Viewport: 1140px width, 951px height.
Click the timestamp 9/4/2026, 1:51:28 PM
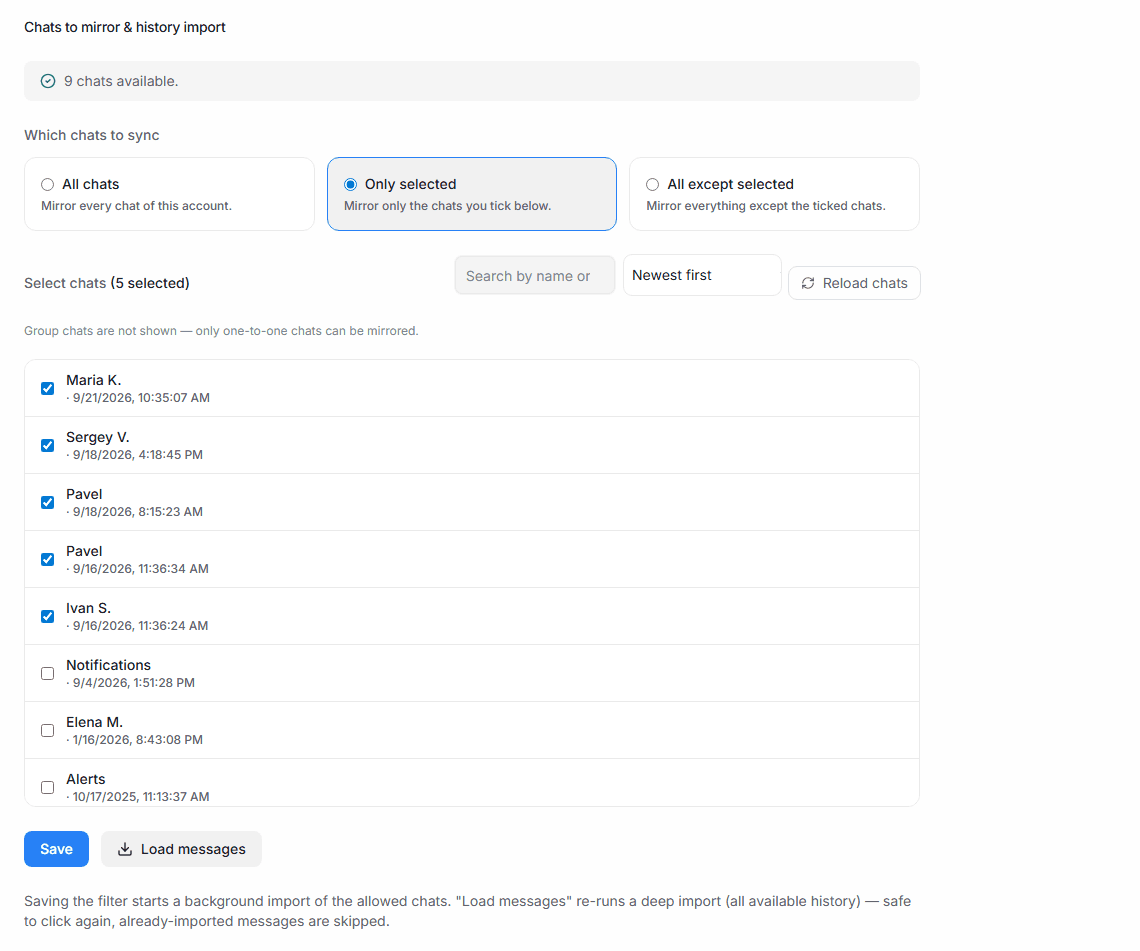click(134, 683)
